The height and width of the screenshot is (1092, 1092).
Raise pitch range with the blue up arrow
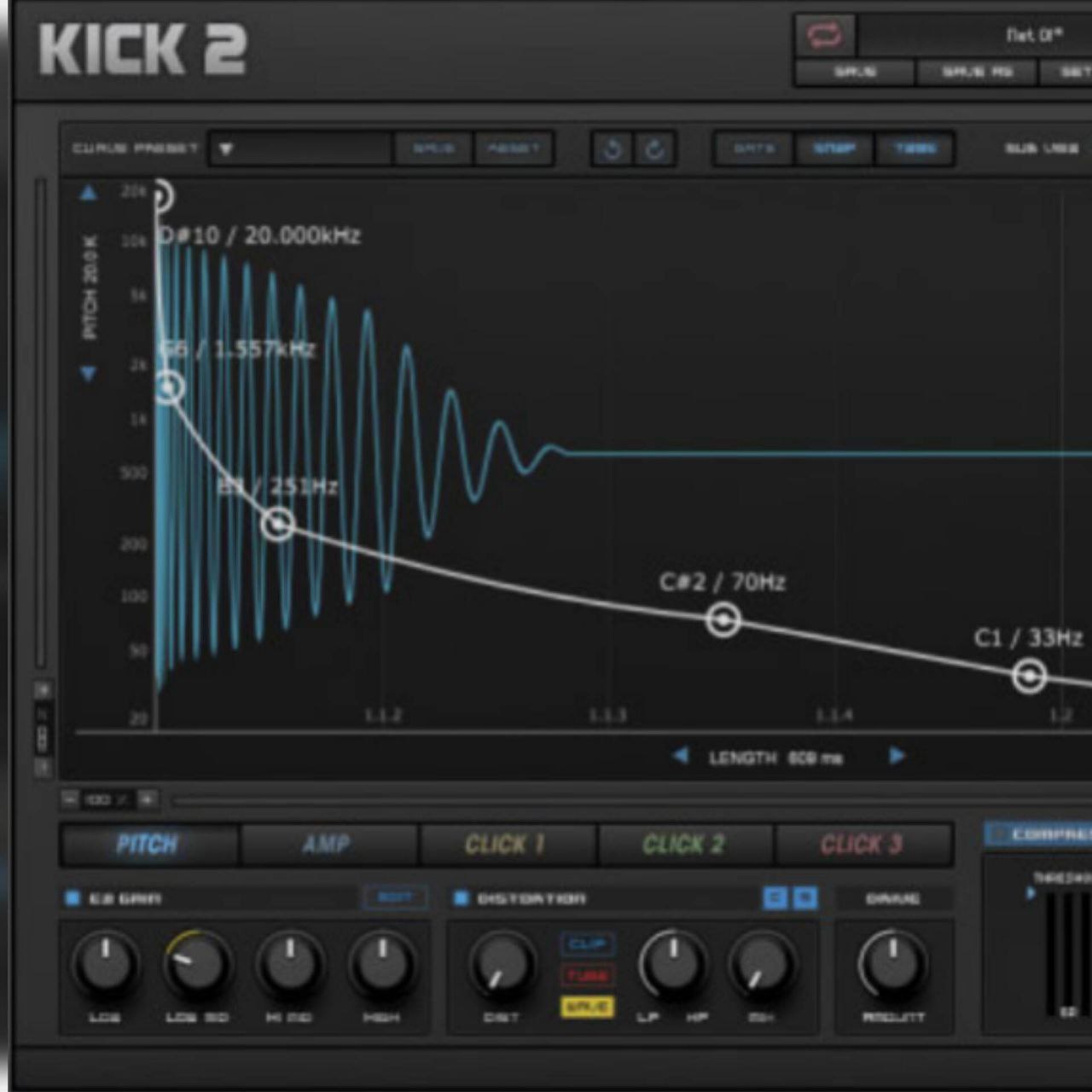(89, 194)
